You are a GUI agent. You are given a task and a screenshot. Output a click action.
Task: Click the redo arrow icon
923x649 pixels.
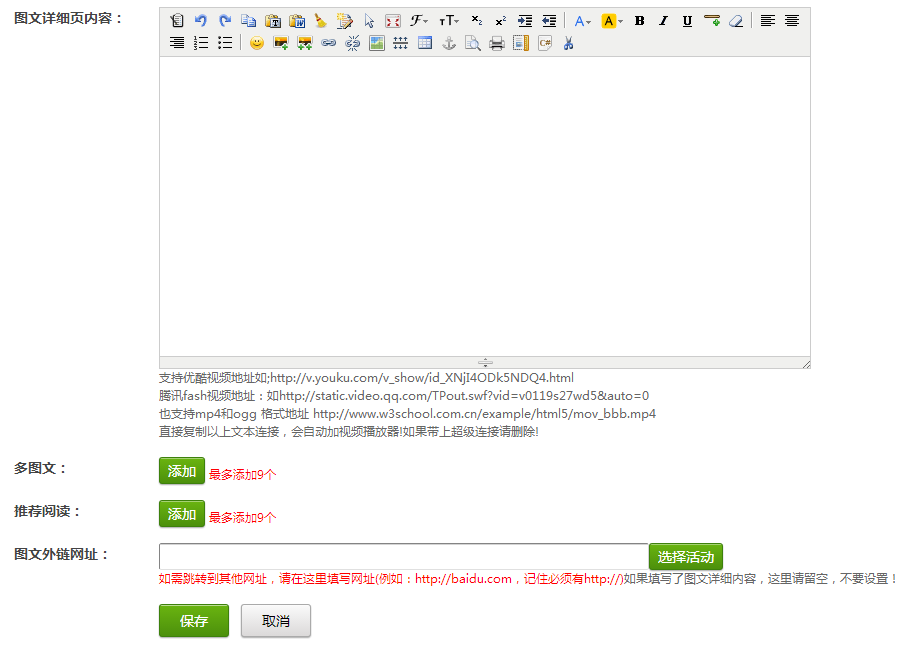click(x=225, y=21)
